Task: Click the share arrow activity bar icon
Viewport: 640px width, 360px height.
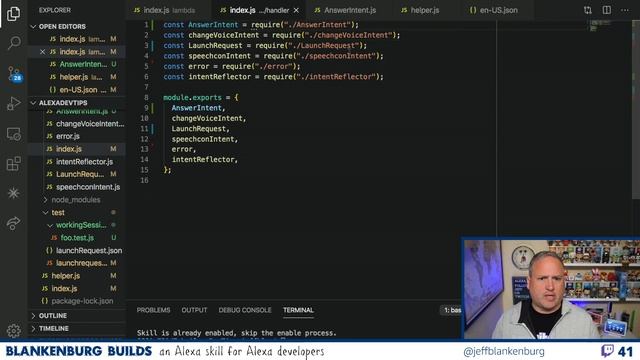Action: click(x=13, y=223)
